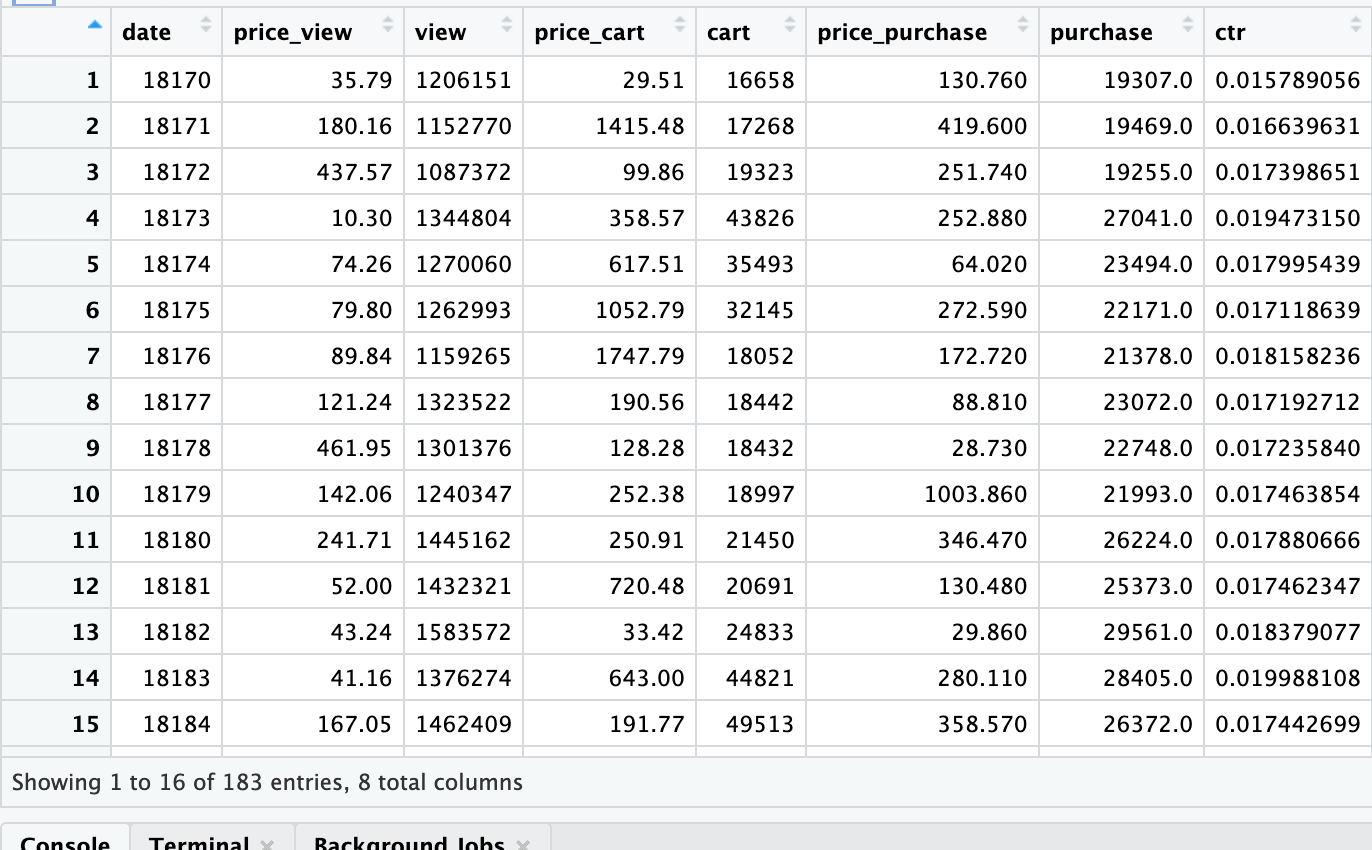Select the date cell 18180
Screen dimensions: 1372x850
177,540
